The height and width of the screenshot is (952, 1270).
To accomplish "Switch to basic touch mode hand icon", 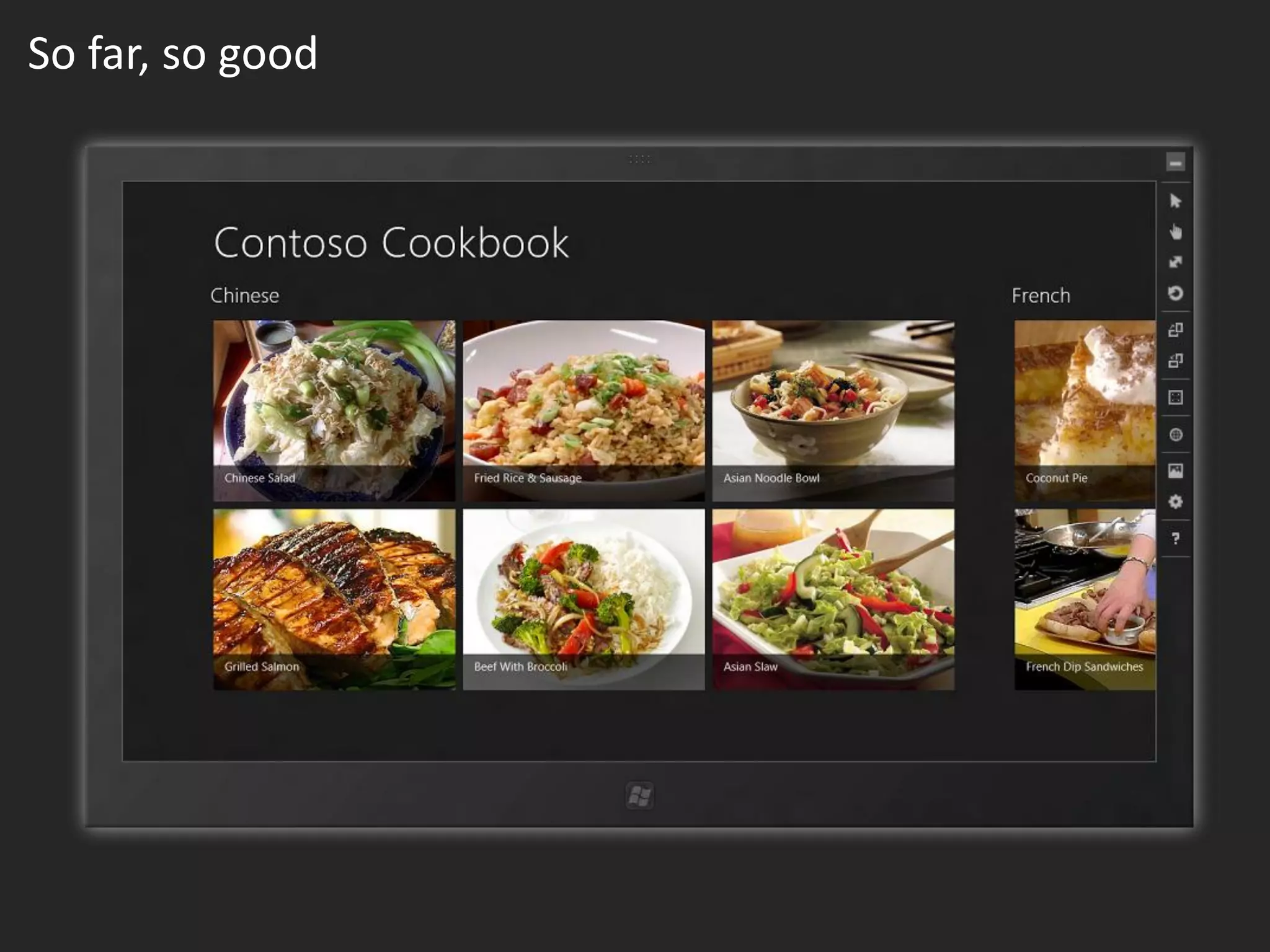I will click(x=1175, y=232).
